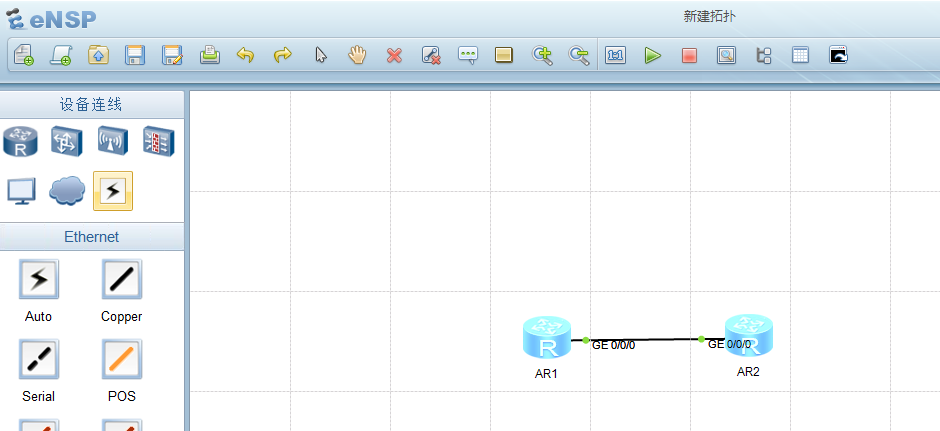Click the 新建拓扑 title text
Image resolution: width=940 pixels, height=431 pixels.
pyautogui.click(x=709, y=16)
